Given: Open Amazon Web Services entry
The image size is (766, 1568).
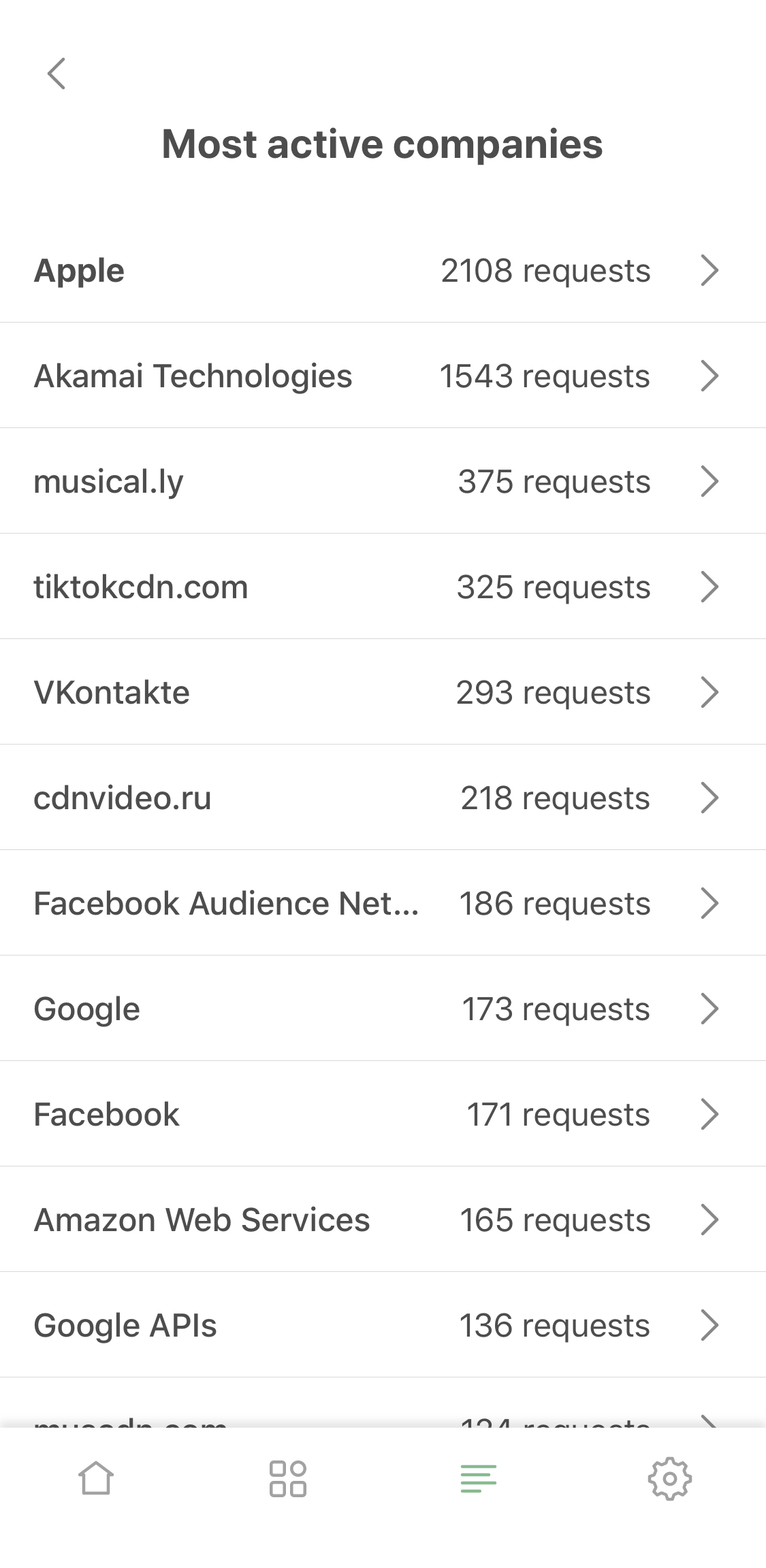Looking at the screenshot, I should point(202,1220).
